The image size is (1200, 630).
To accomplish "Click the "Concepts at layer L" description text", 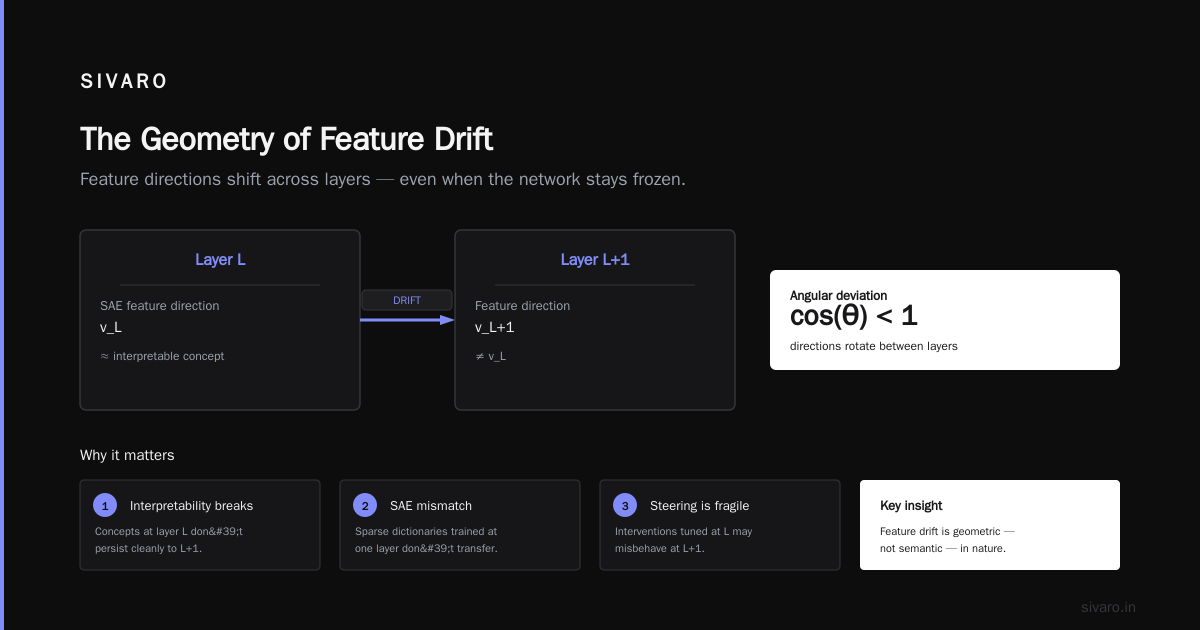I will (169, 540).
